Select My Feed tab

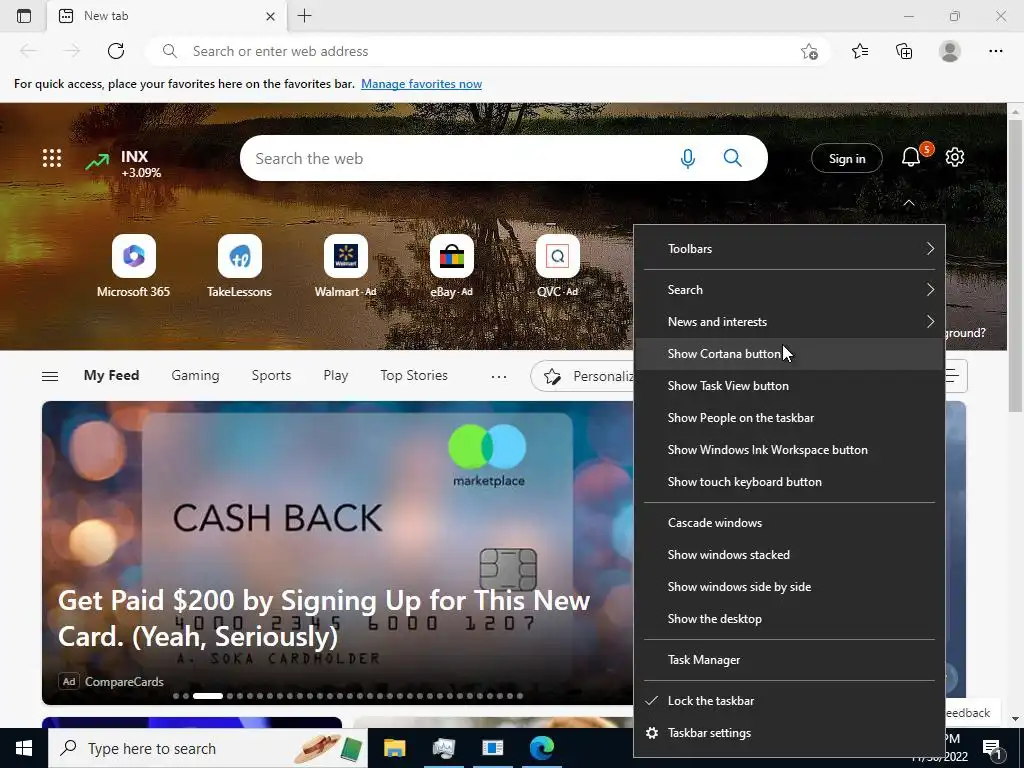(111, 376)
